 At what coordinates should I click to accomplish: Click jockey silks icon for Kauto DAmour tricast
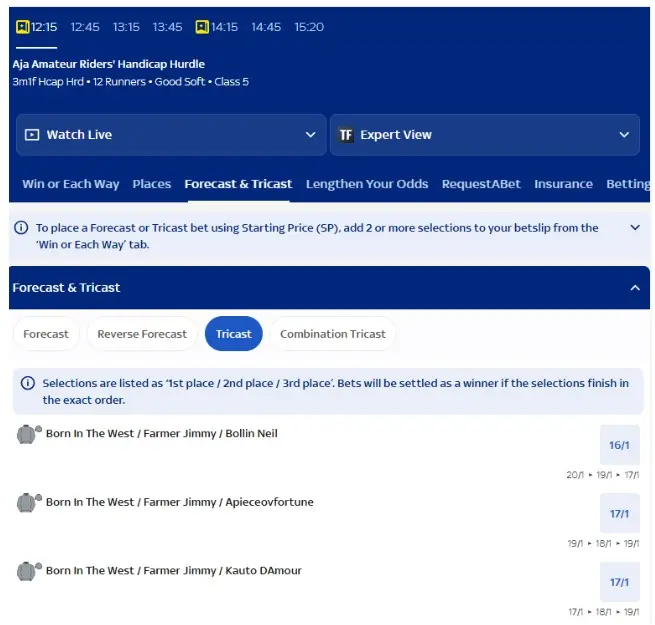click(28, 571)
